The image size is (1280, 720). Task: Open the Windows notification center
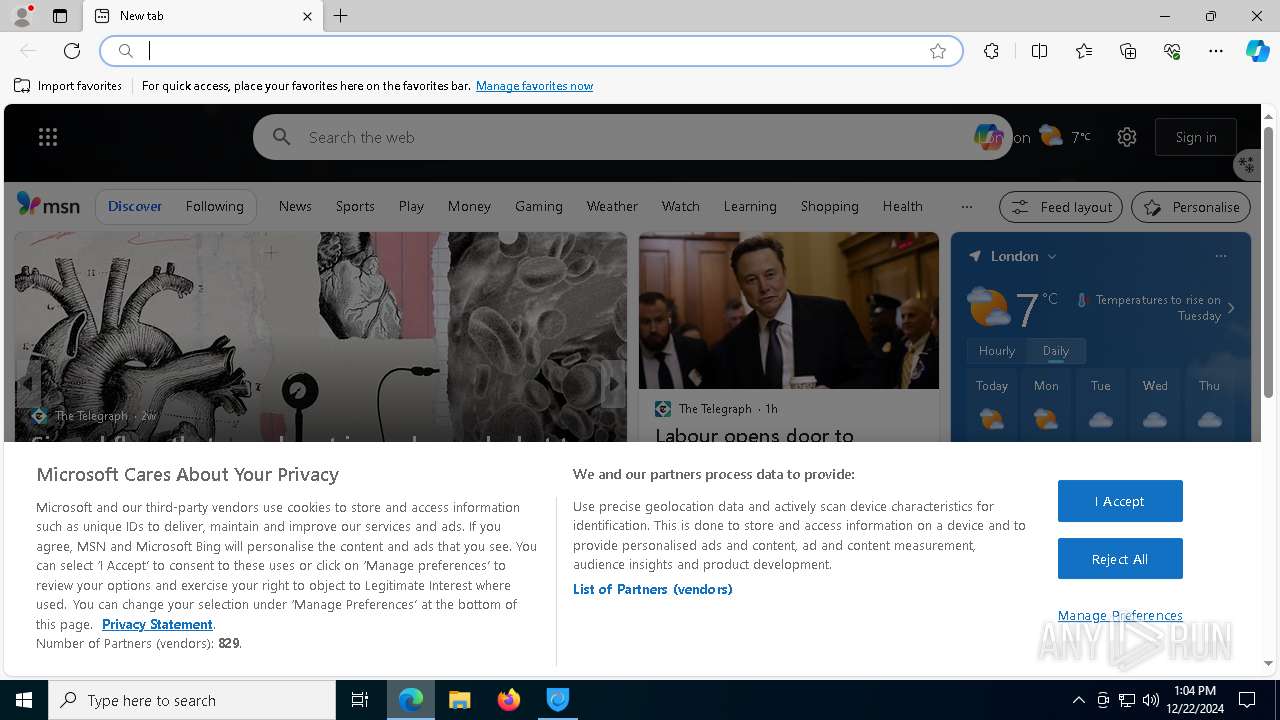(1247, 700)
